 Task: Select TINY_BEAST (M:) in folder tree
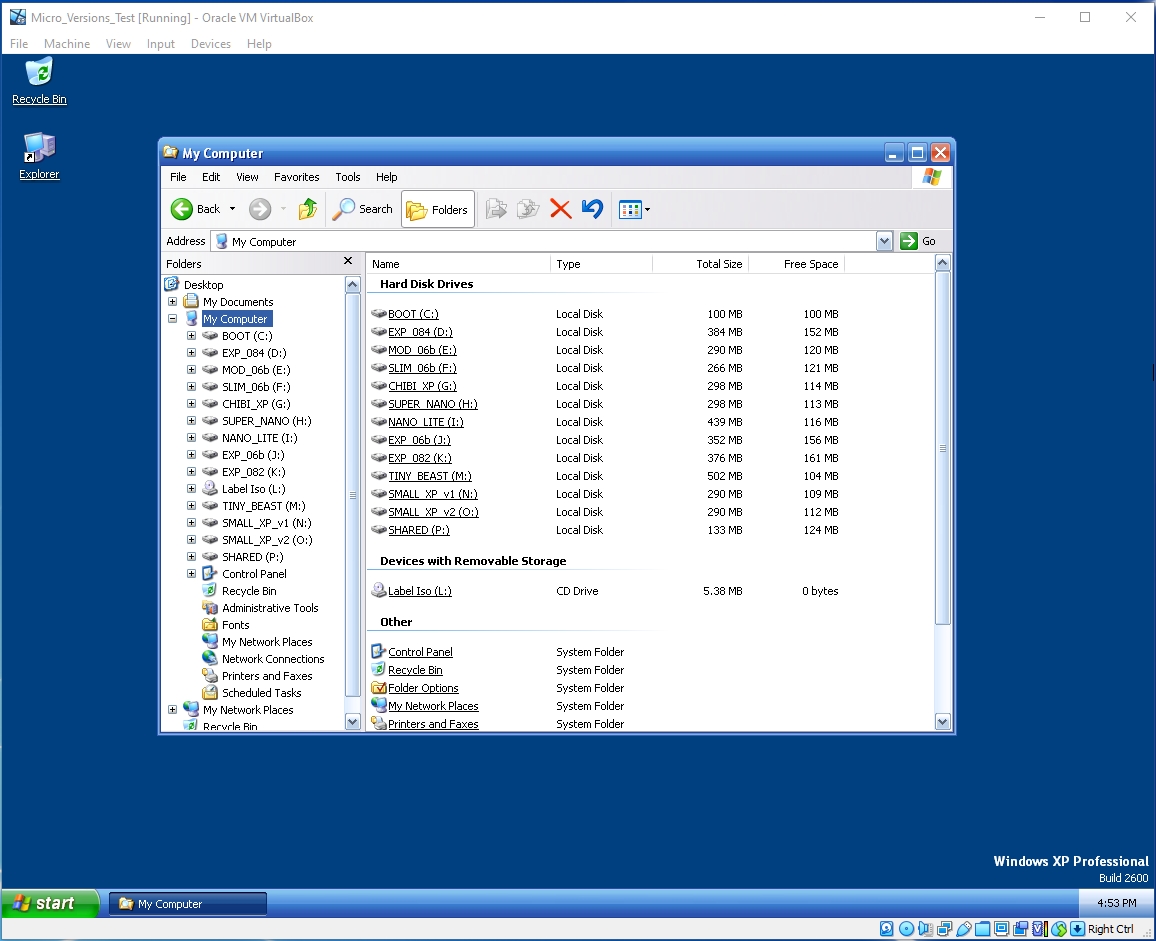[x=263, y=506]
